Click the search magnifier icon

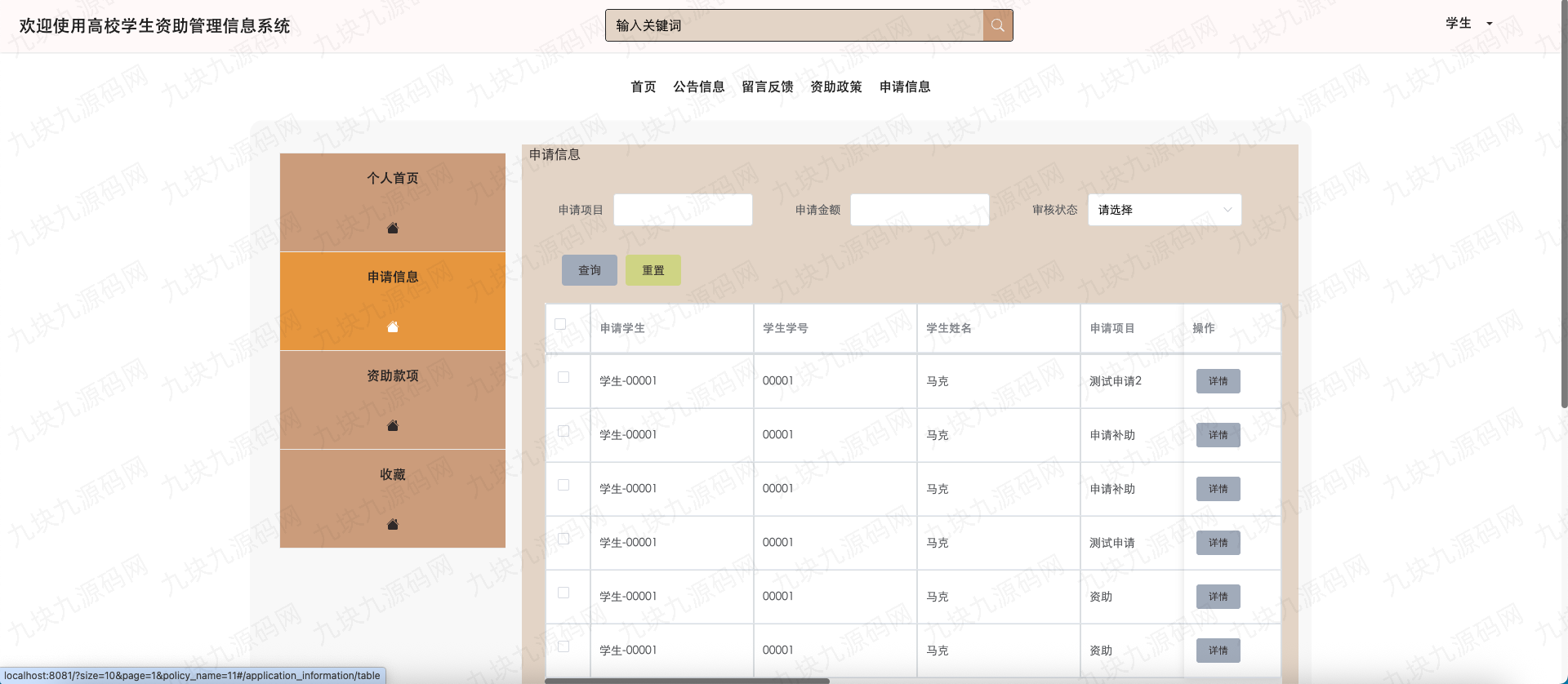point(997,25)
